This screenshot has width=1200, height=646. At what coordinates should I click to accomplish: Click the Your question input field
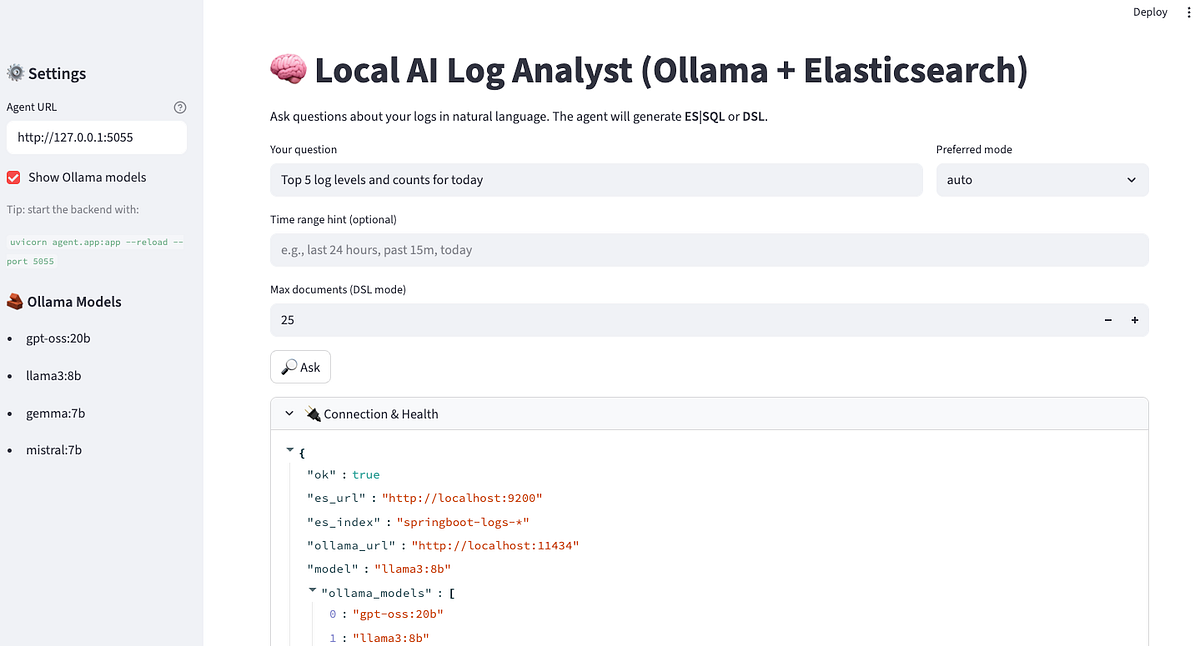[x=596, y=180]
